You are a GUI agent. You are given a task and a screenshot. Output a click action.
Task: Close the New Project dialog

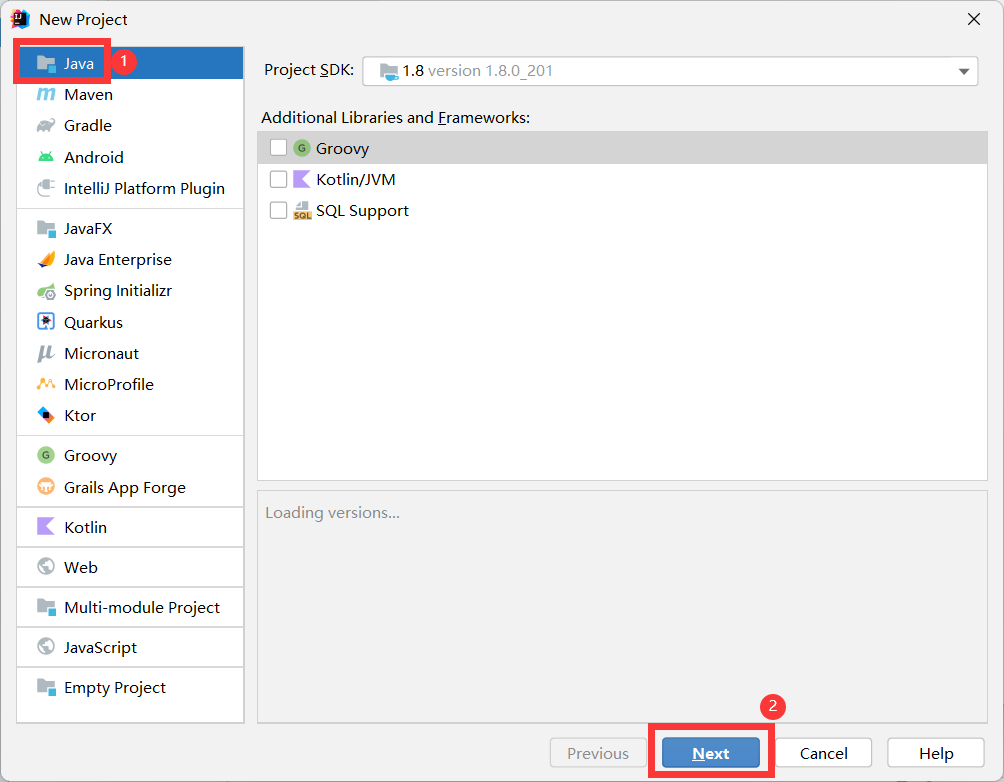pyautogui.click(x=974, y=19)
